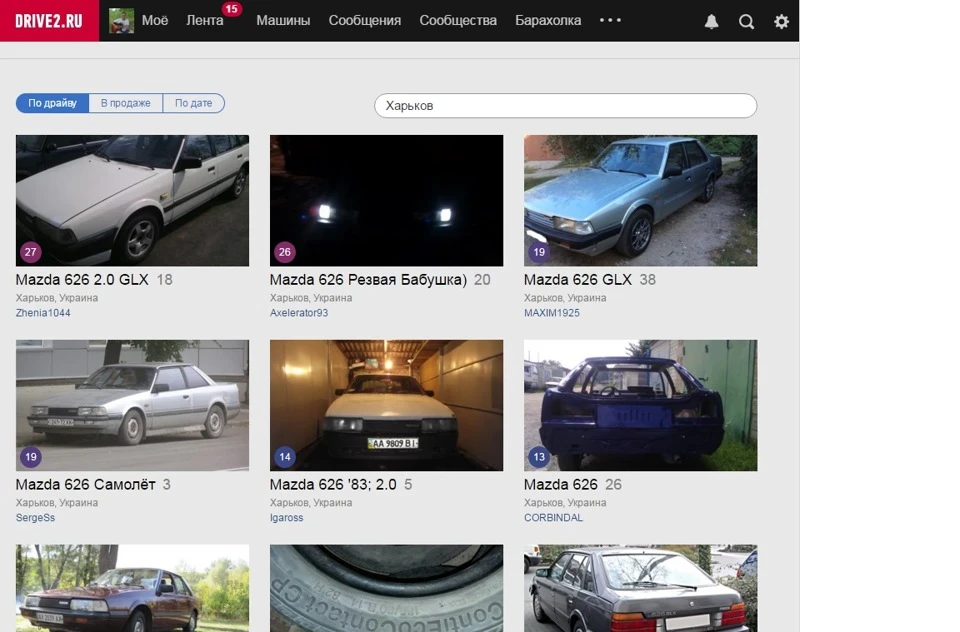The width and height of the screenshot is (960, 632).
Task: Sort cars По дате
Action: [193, 103]
